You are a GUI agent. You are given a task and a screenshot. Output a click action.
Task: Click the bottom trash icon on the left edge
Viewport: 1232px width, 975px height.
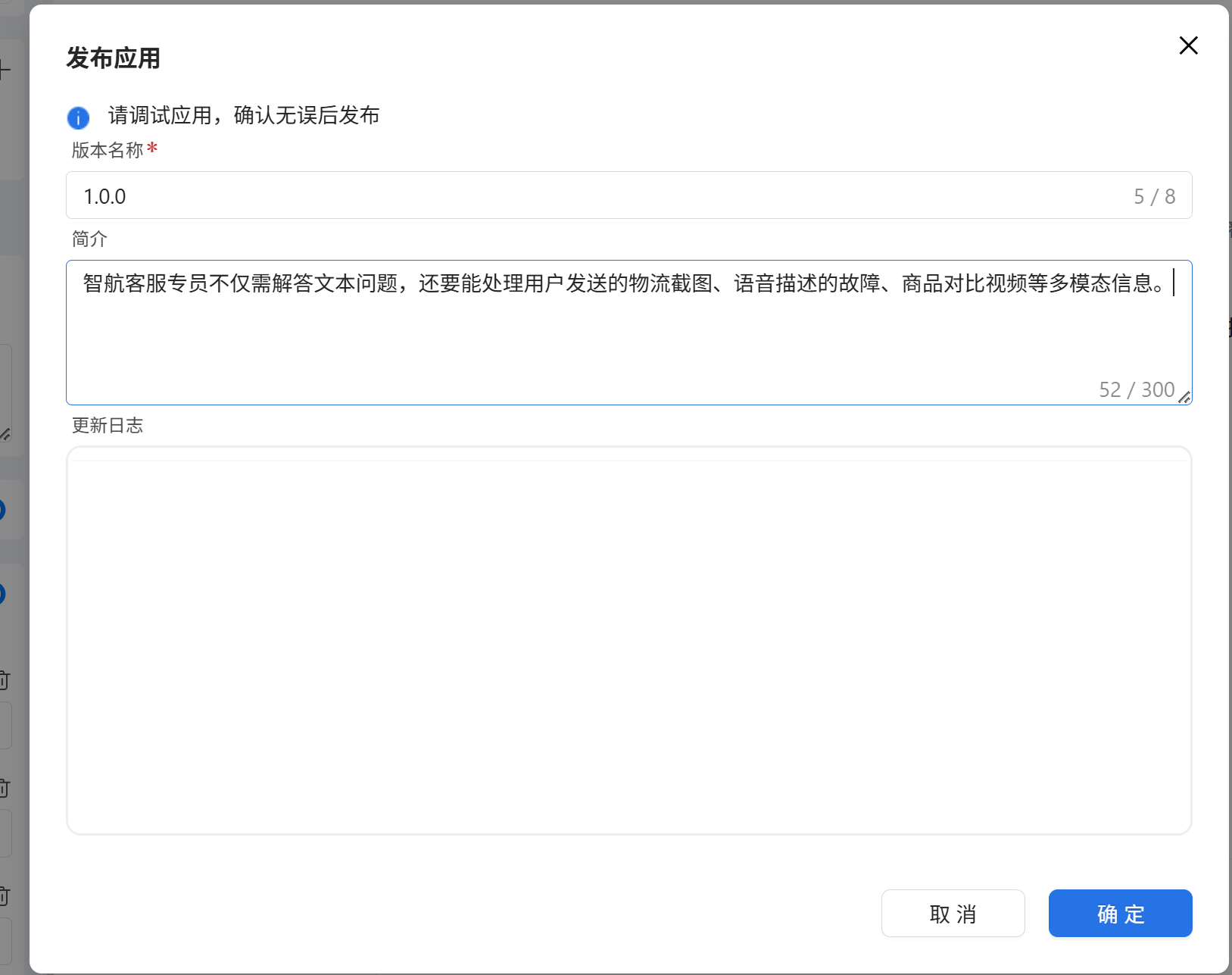[2, 896]
